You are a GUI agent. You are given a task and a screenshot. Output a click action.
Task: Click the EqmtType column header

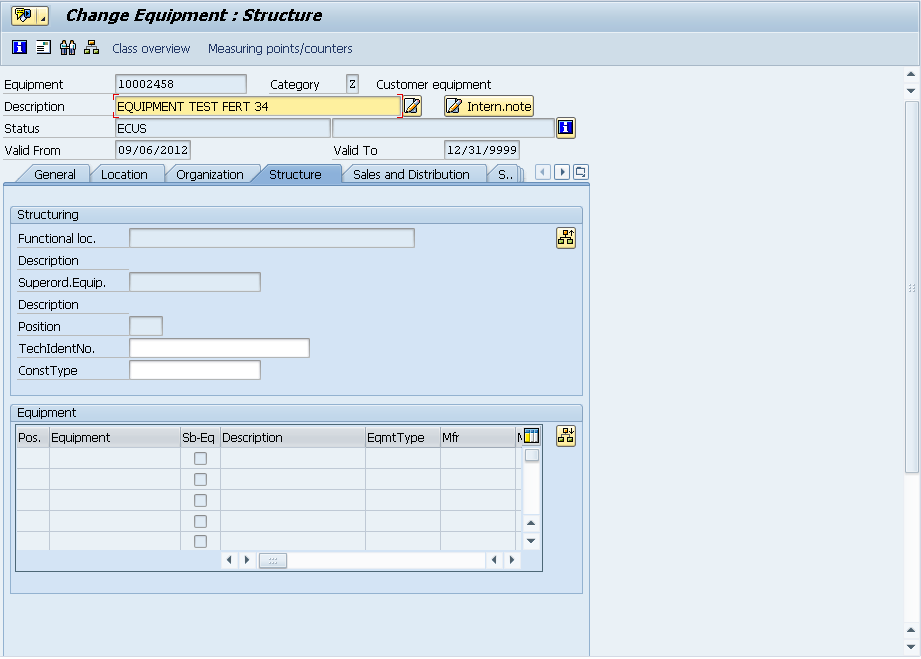point(402,438)
